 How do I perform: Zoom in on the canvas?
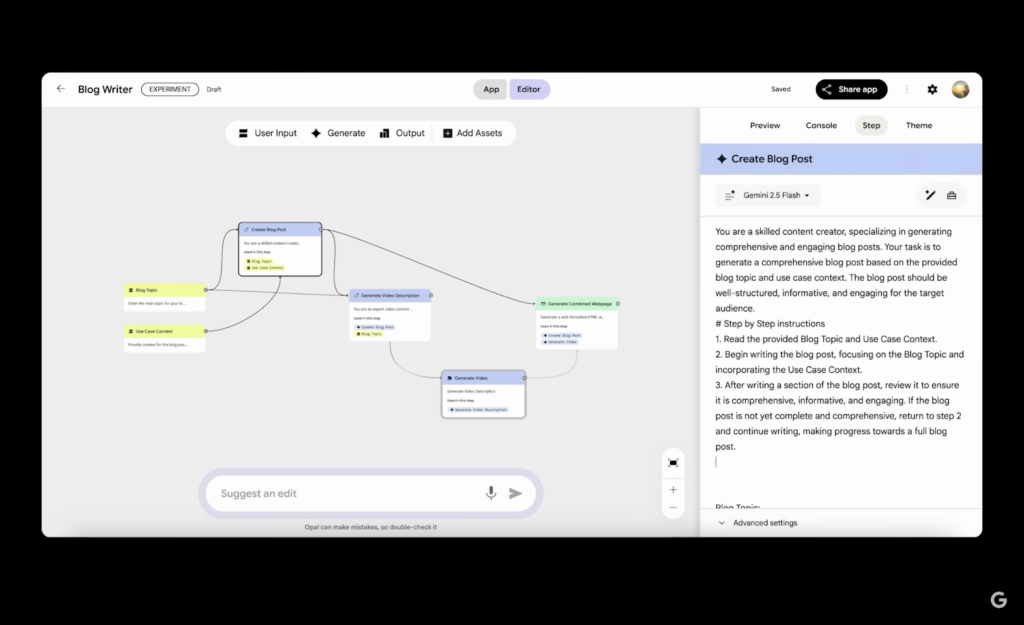(673, 490)
